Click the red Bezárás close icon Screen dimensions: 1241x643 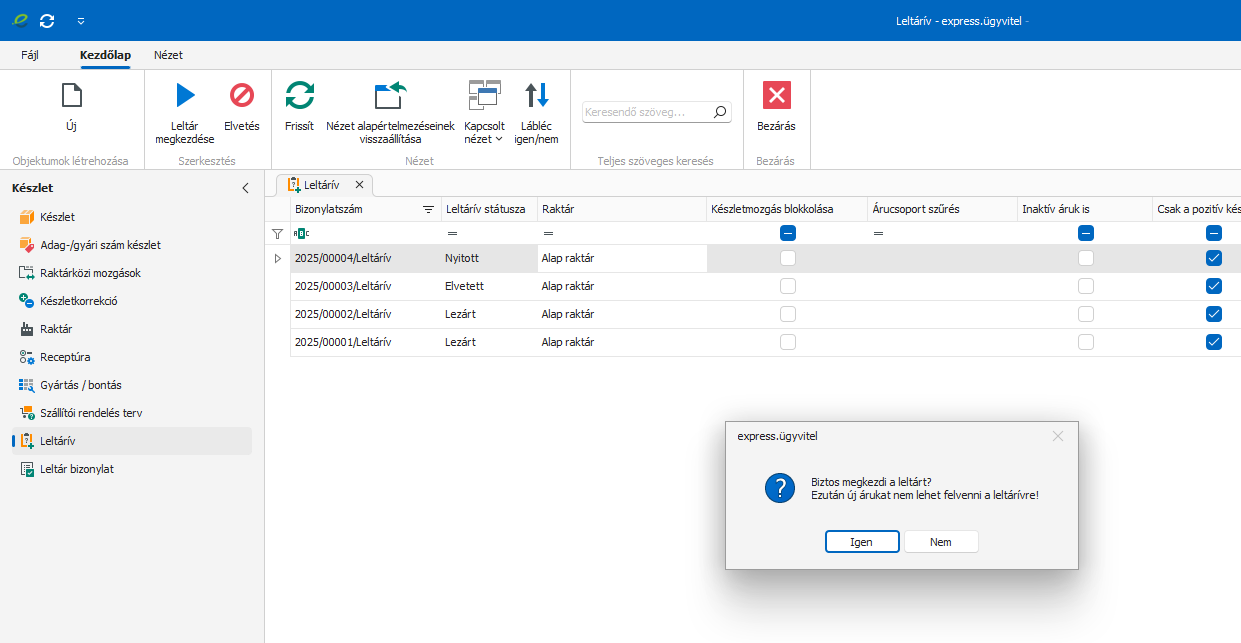[x=776, y=96]
